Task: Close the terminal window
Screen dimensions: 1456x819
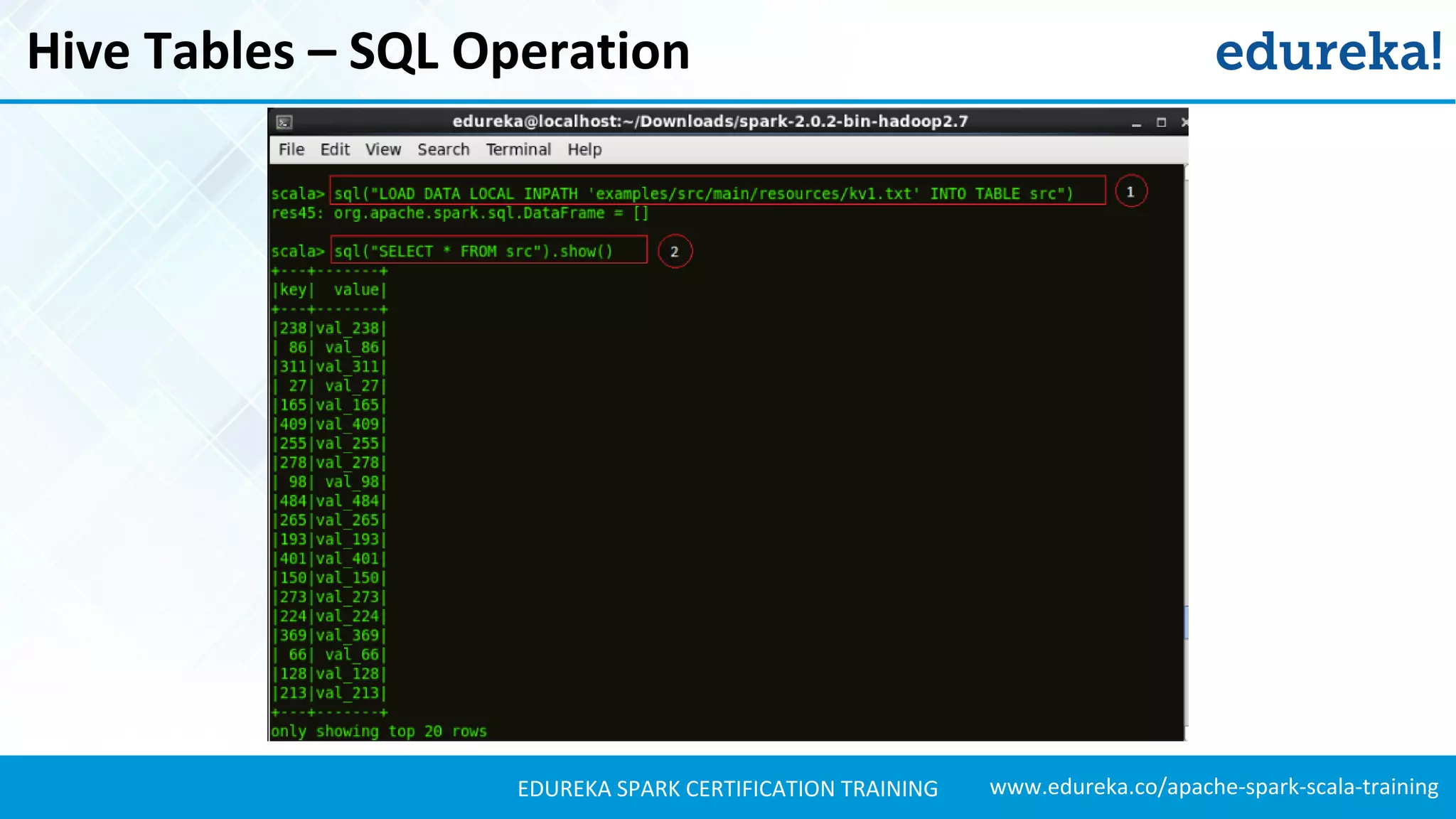Action: (1184, 122)
